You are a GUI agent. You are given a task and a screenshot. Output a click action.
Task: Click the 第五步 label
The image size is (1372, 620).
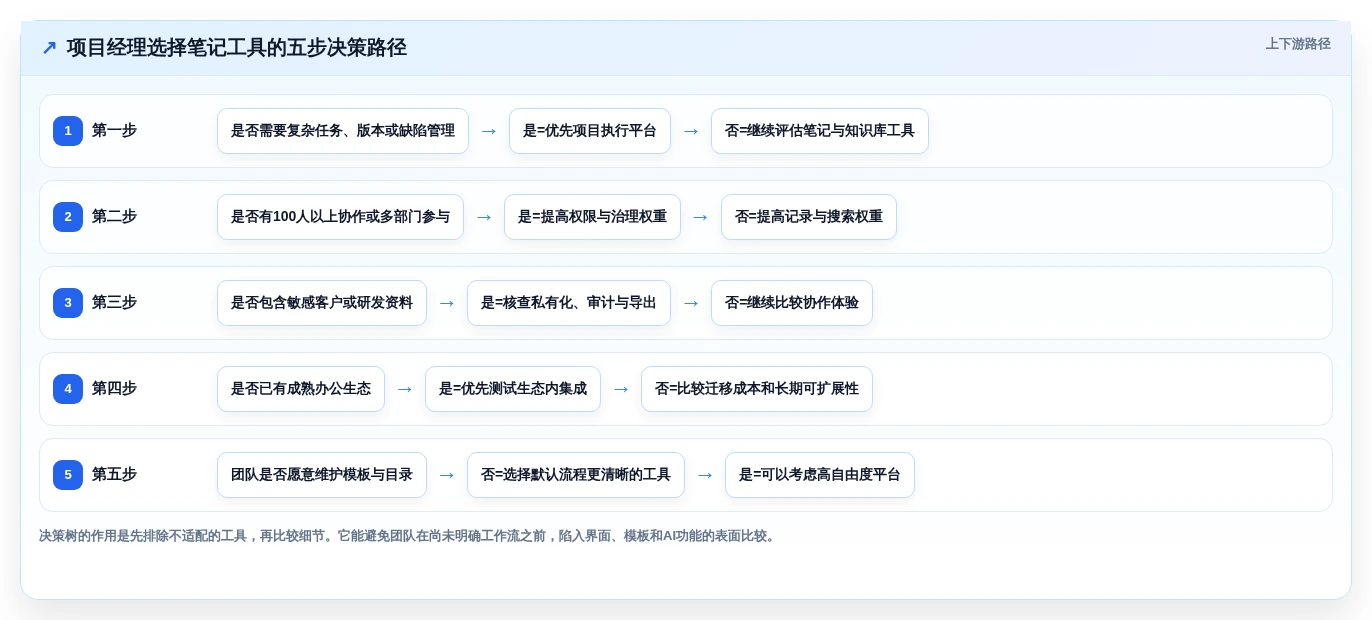(114, 475)
